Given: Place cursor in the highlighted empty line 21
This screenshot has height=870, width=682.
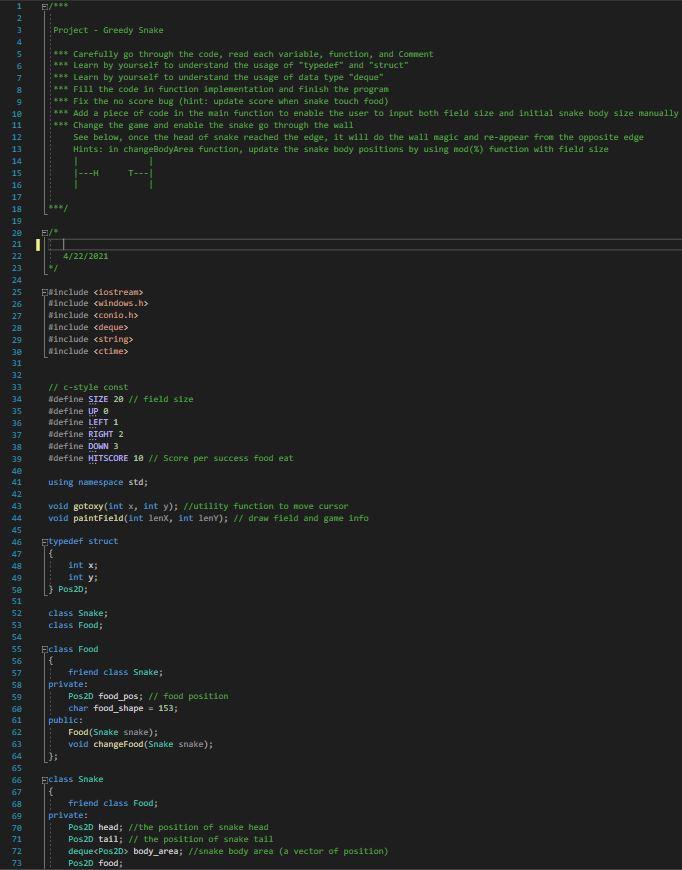Looking at the screenshot, I should coord(366,245).
